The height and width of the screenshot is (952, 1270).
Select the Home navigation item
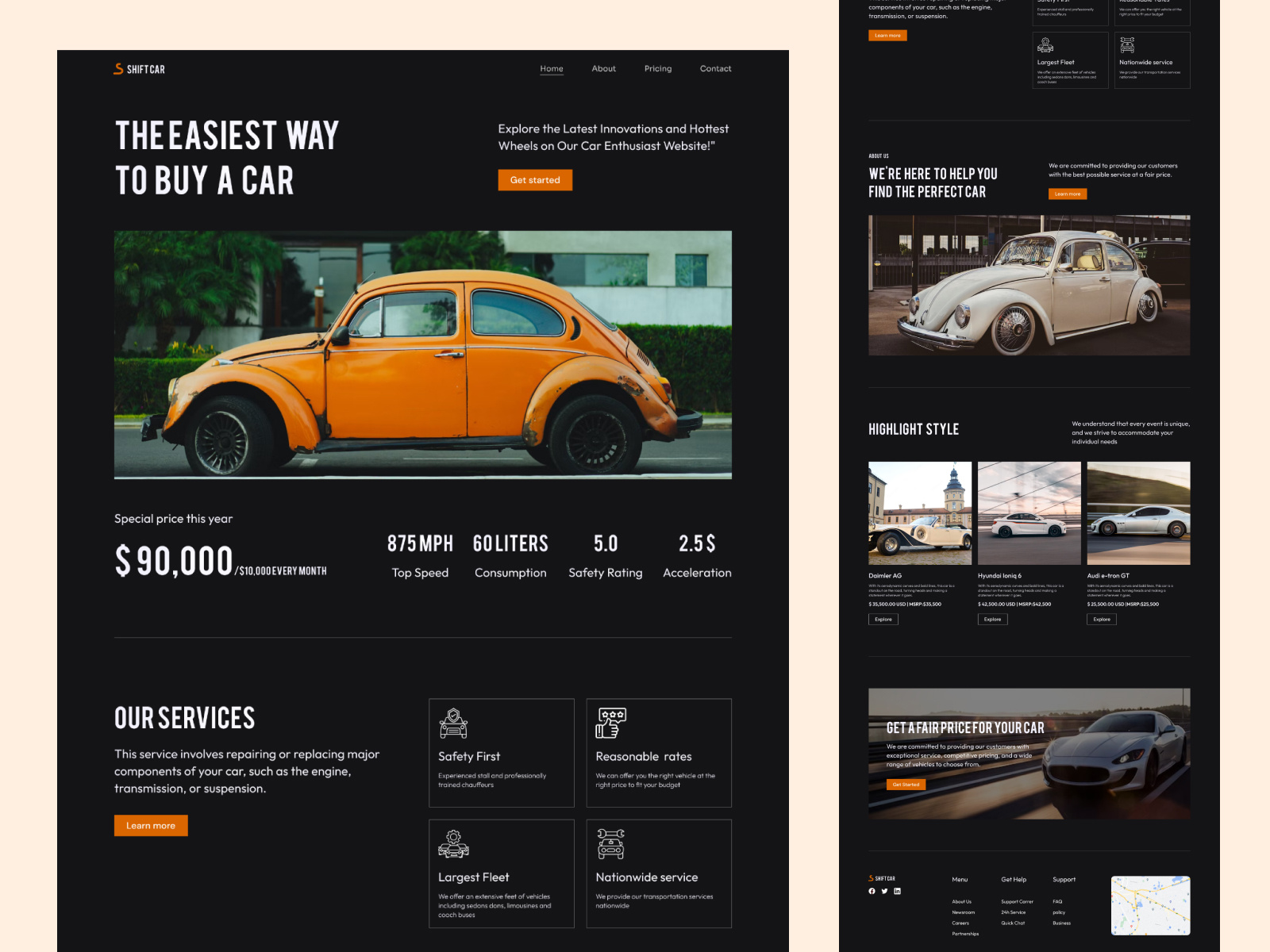[x=552, y=69]
